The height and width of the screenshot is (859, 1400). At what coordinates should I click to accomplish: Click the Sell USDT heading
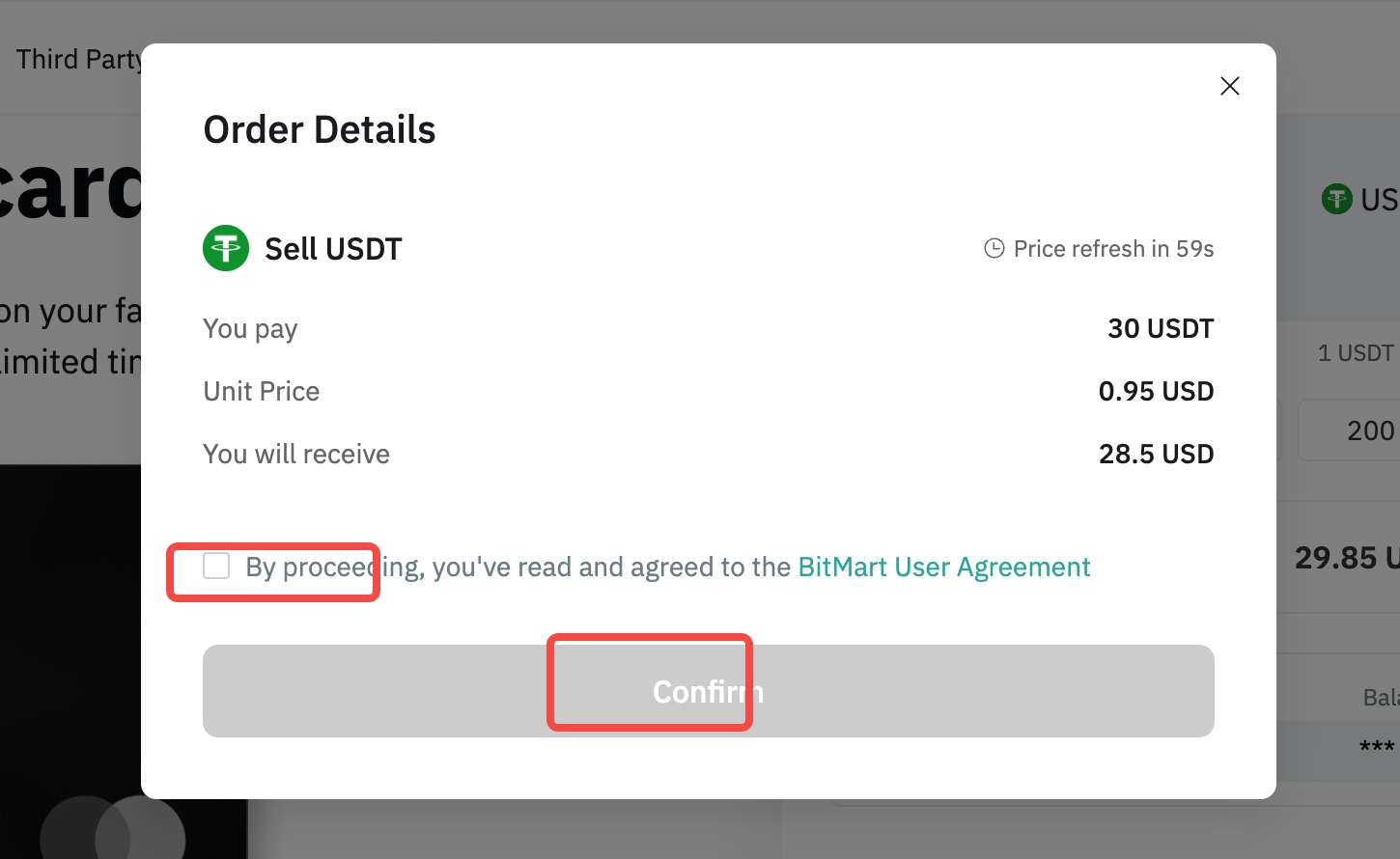(x=333, y=248)
